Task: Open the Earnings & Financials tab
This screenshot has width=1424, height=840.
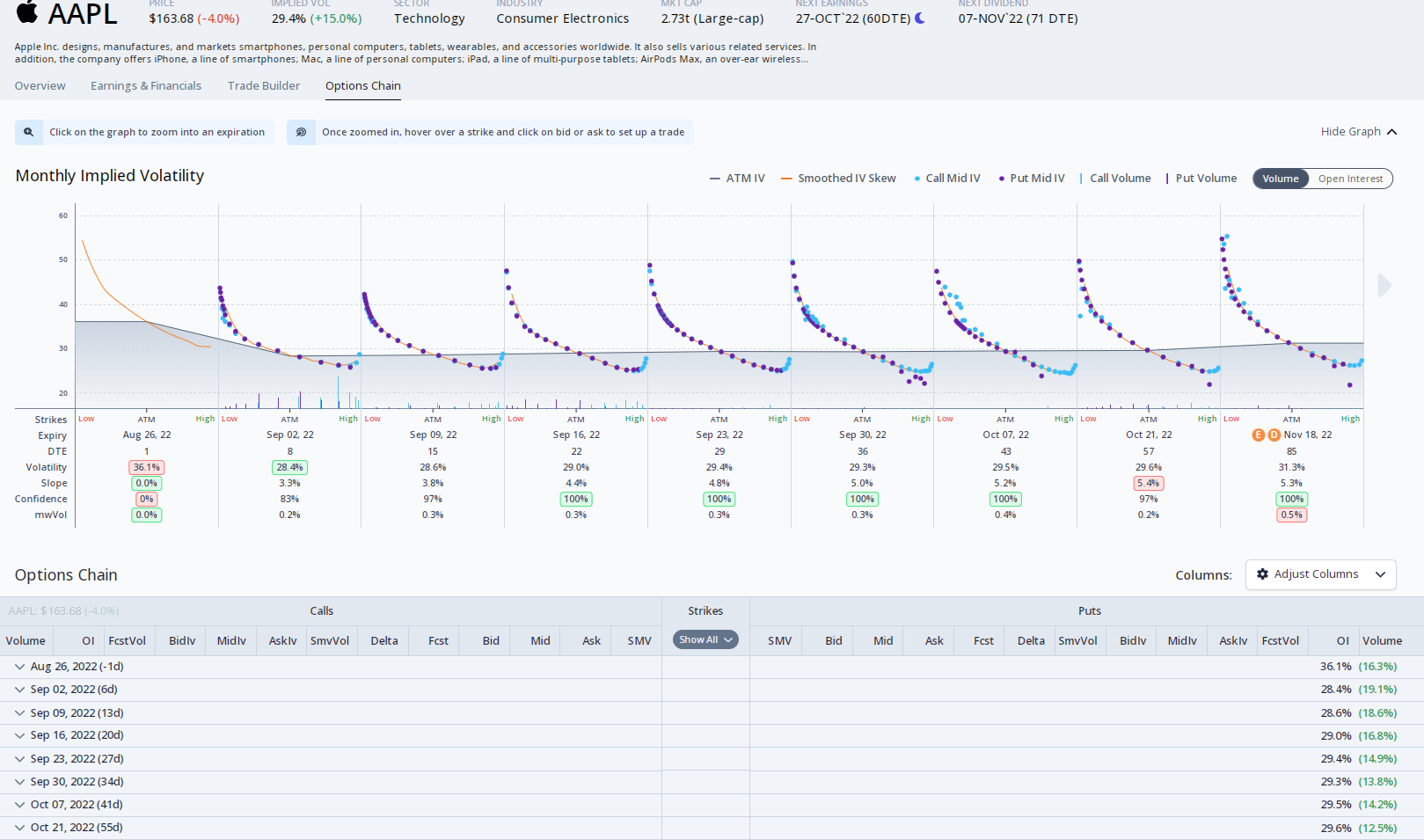Action: [x=146, y=86]
